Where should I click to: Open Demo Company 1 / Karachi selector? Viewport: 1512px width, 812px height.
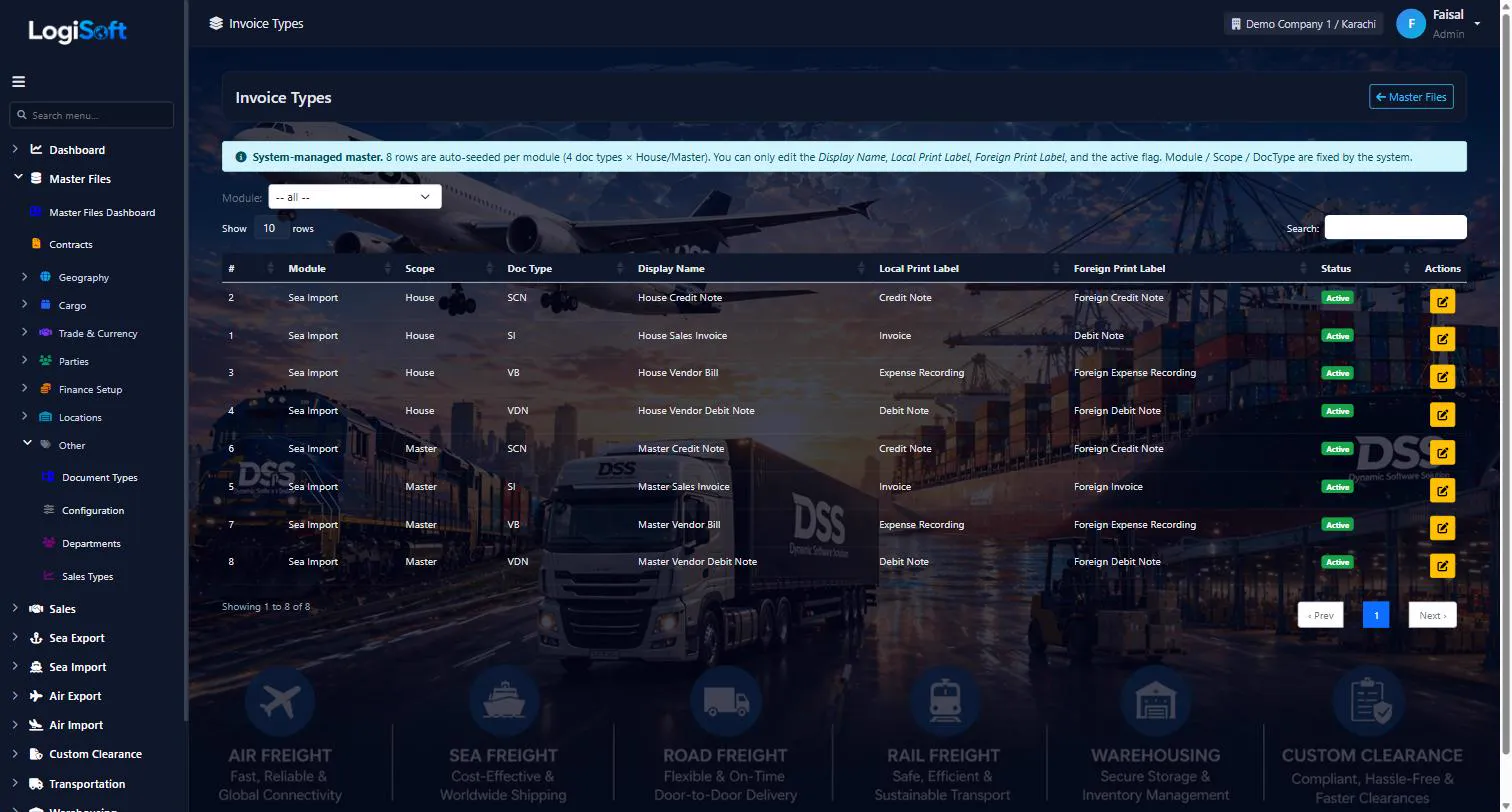1303,24
